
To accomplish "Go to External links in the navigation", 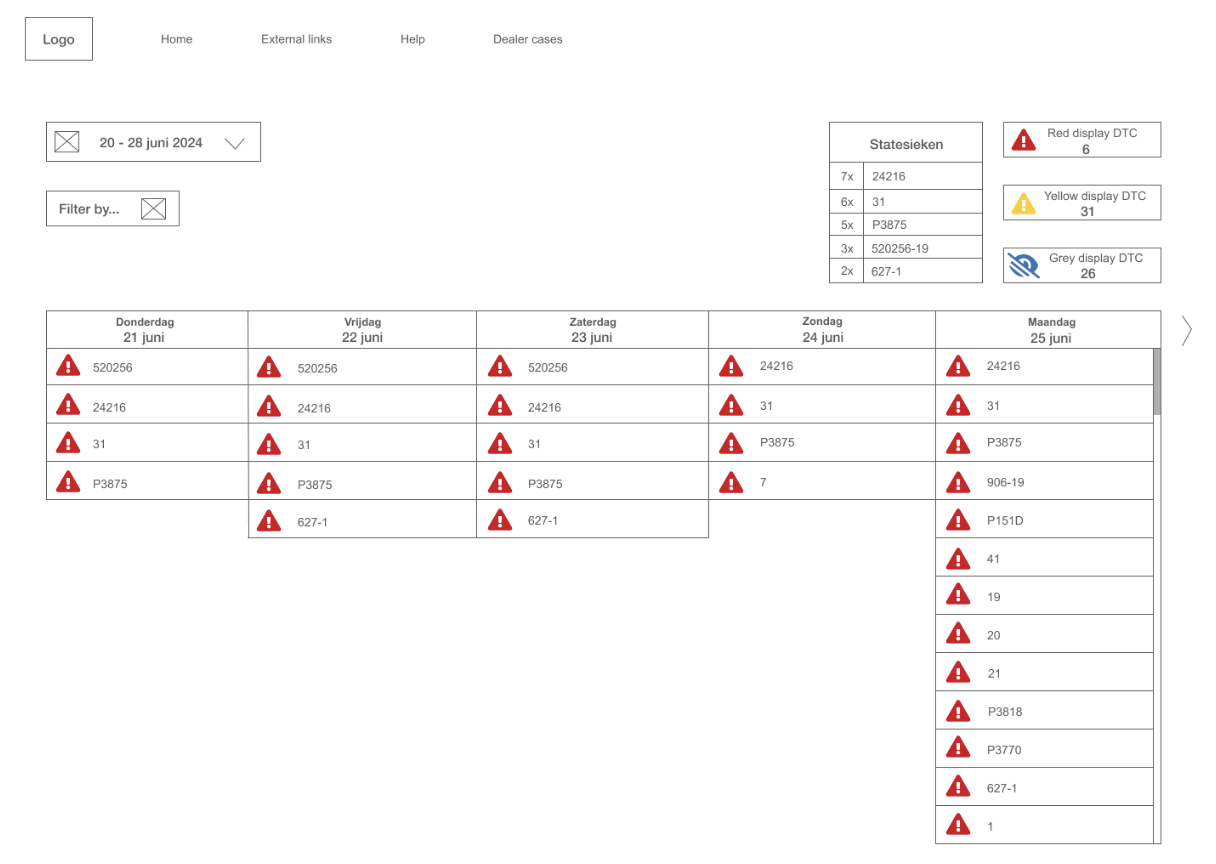I will pyautogui.click(x=296, y=39).
